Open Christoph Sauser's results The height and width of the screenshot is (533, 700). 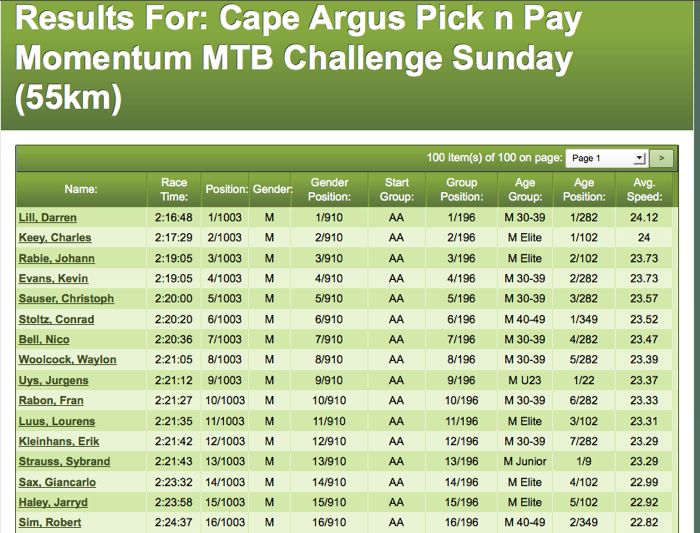[x=66, y=299]
